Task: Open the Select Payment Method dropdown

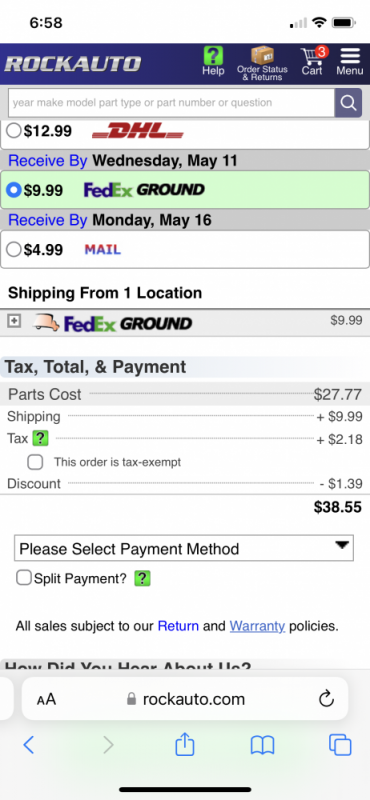Action: coord(184,548)
